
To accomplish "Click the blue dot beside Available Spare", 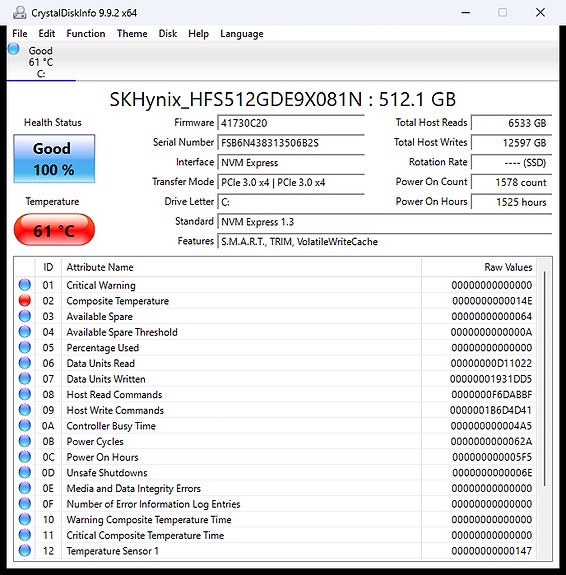I will [x=25, y=316].
